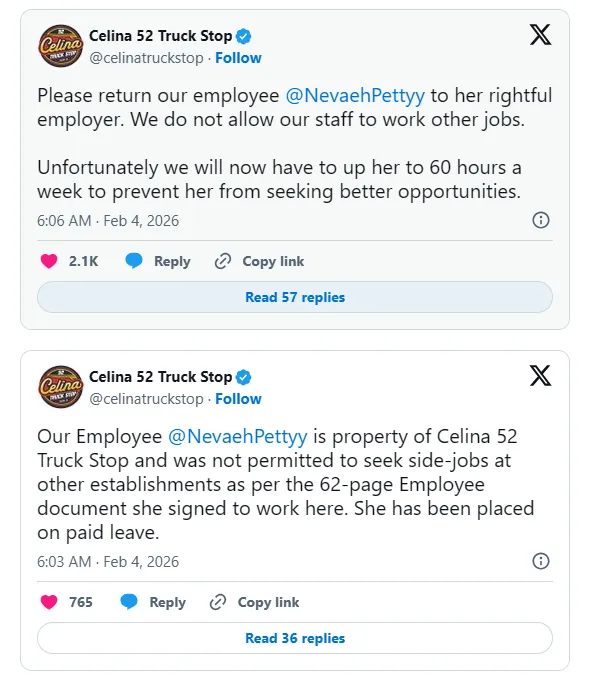Click the copy link chain icon on the top tweet
The image size is (602, 682).
pyautogui.click(x=223, y=261)
